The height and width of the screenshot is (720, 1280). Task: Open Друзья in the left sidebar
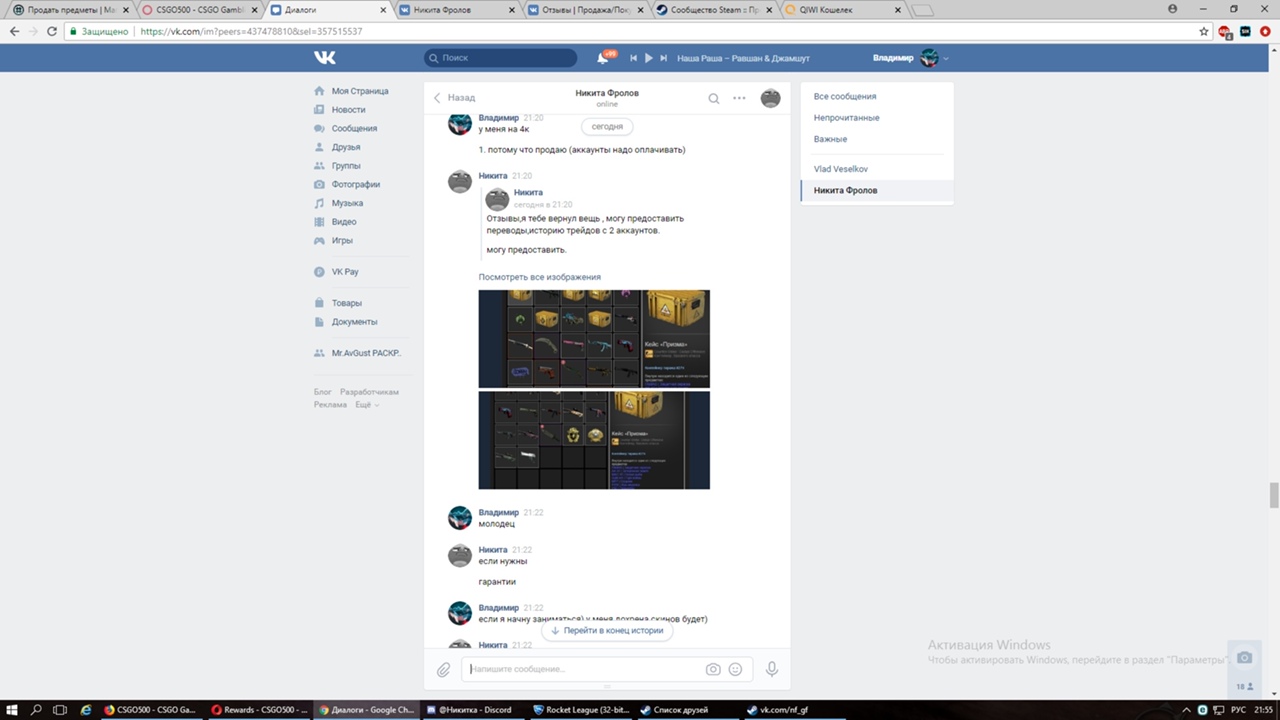click(346, 147)
